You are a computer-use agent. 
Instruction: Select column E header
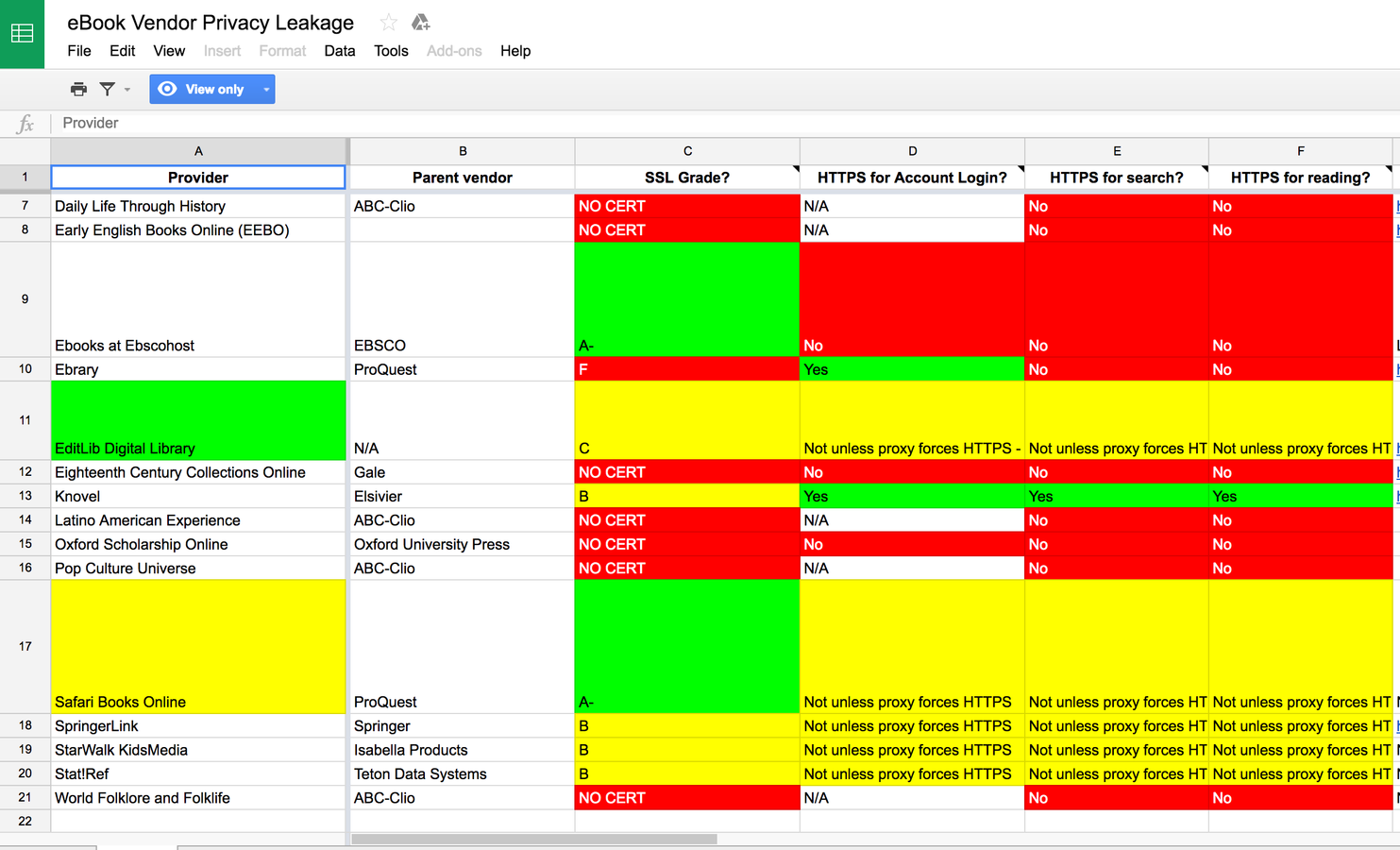pyautogui.click(x=1117, y=151)
